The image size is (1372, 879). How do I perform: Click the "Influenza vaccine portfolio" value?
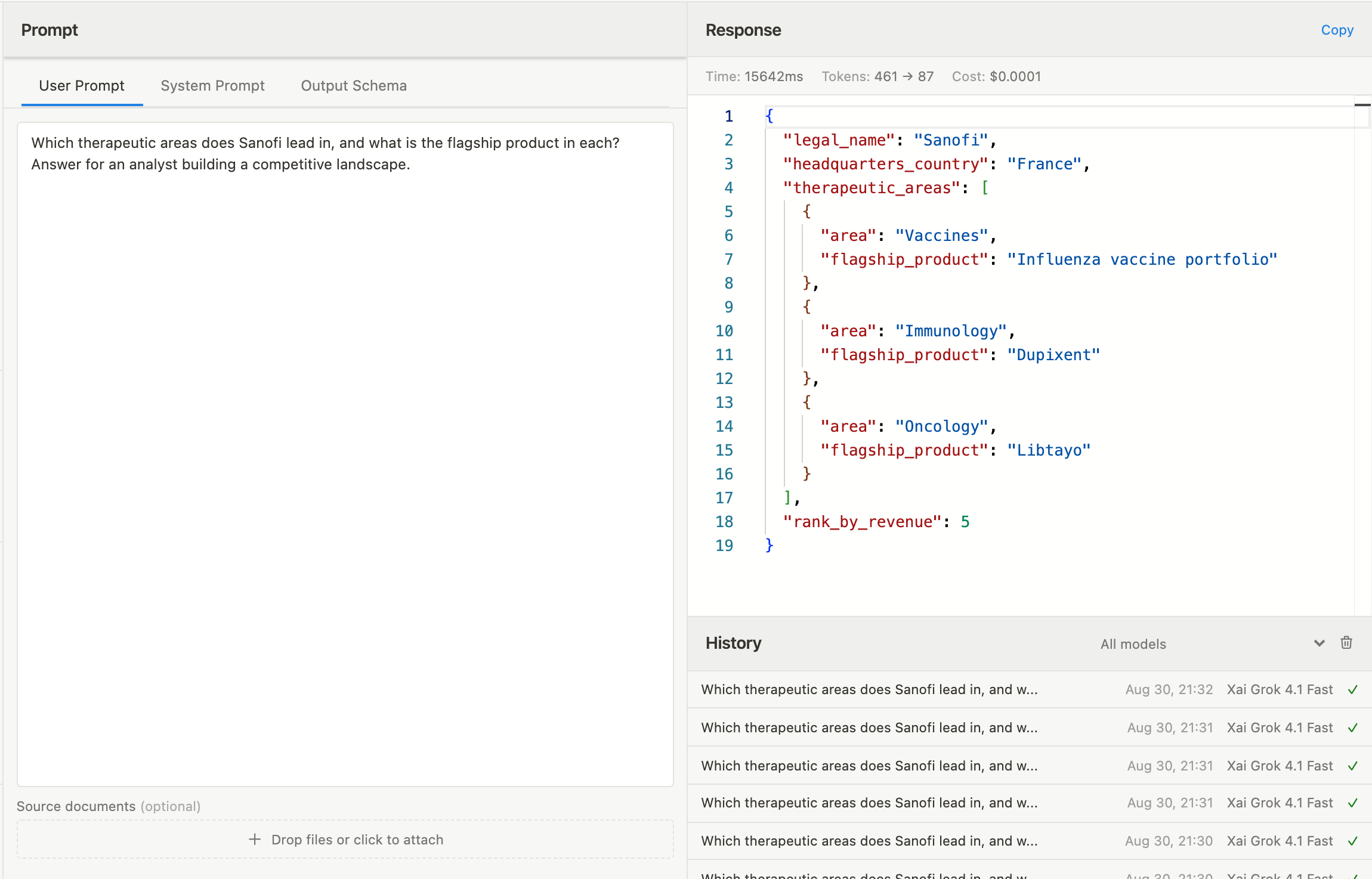(x=1142, y=259)
